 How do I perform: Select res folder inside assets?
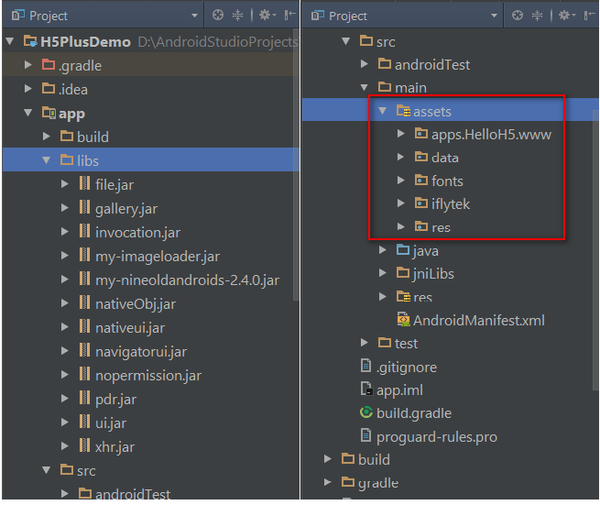point(441,227)
